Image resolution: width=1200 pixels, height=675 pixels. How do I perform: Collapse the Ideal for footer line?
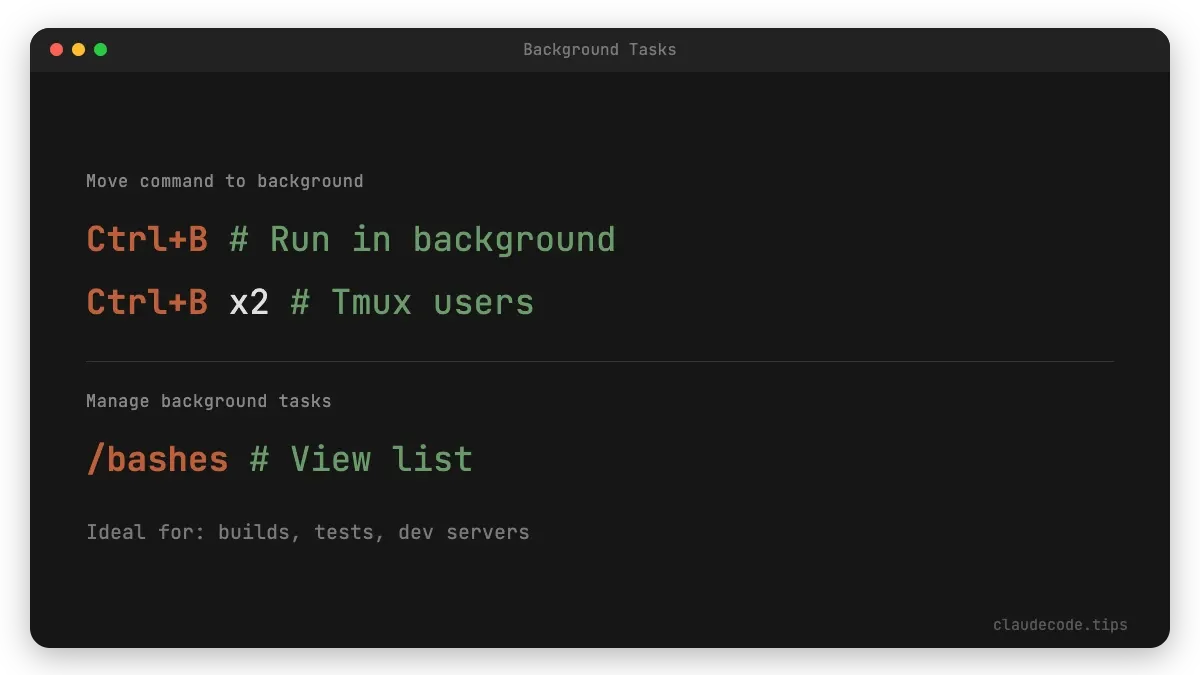click(x=307, y=532)
